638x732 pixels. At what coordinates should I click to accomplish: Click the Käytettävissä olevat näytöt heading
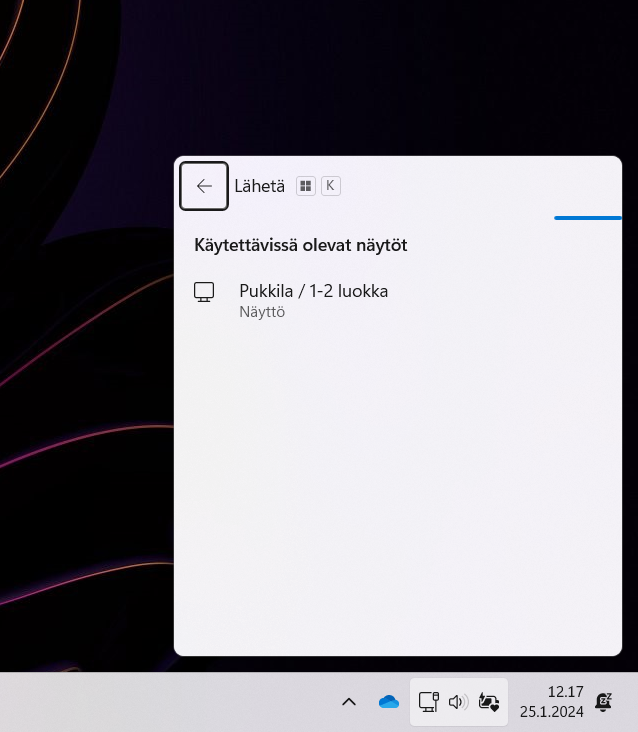click(x=301, y=245)
